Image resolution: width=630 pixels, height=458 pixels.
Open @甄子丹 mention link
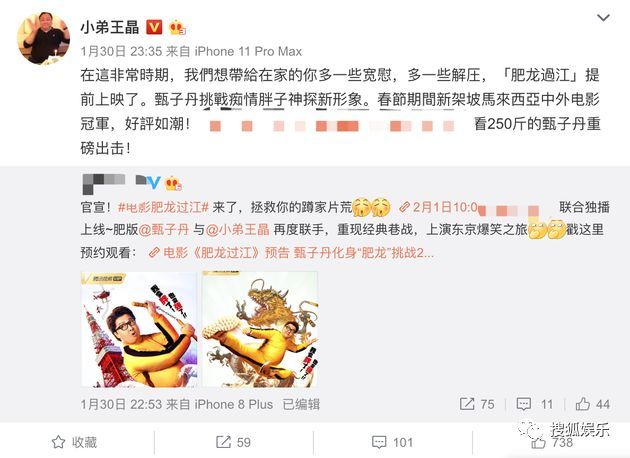(x=164, y=229)
